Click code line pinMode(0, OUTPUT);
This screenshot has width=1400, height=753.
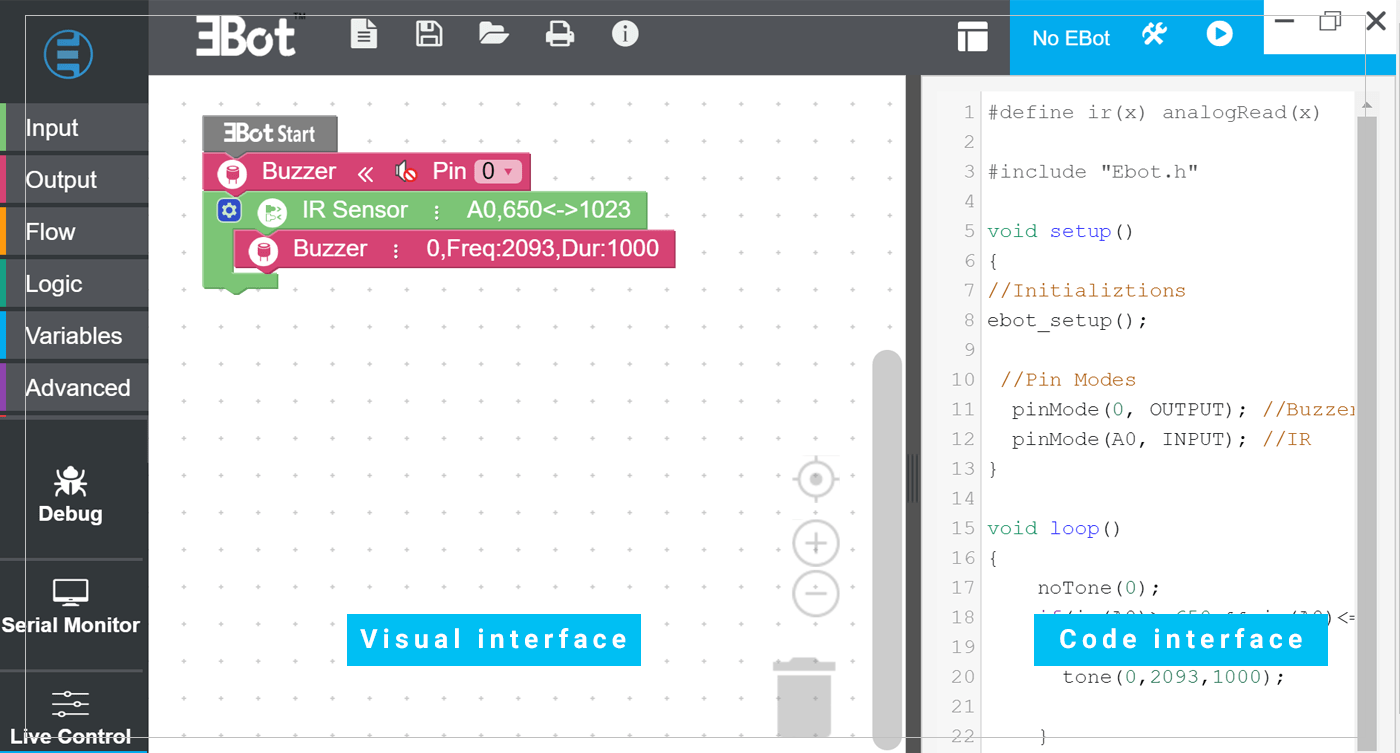tap(1130, 409)
